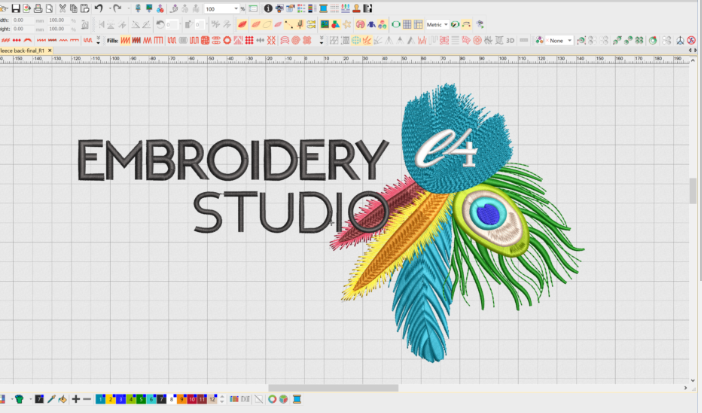Viewport: 702px width, 413px height.
Task: Toggle the grid display icon
Action: tap(407, 25)
